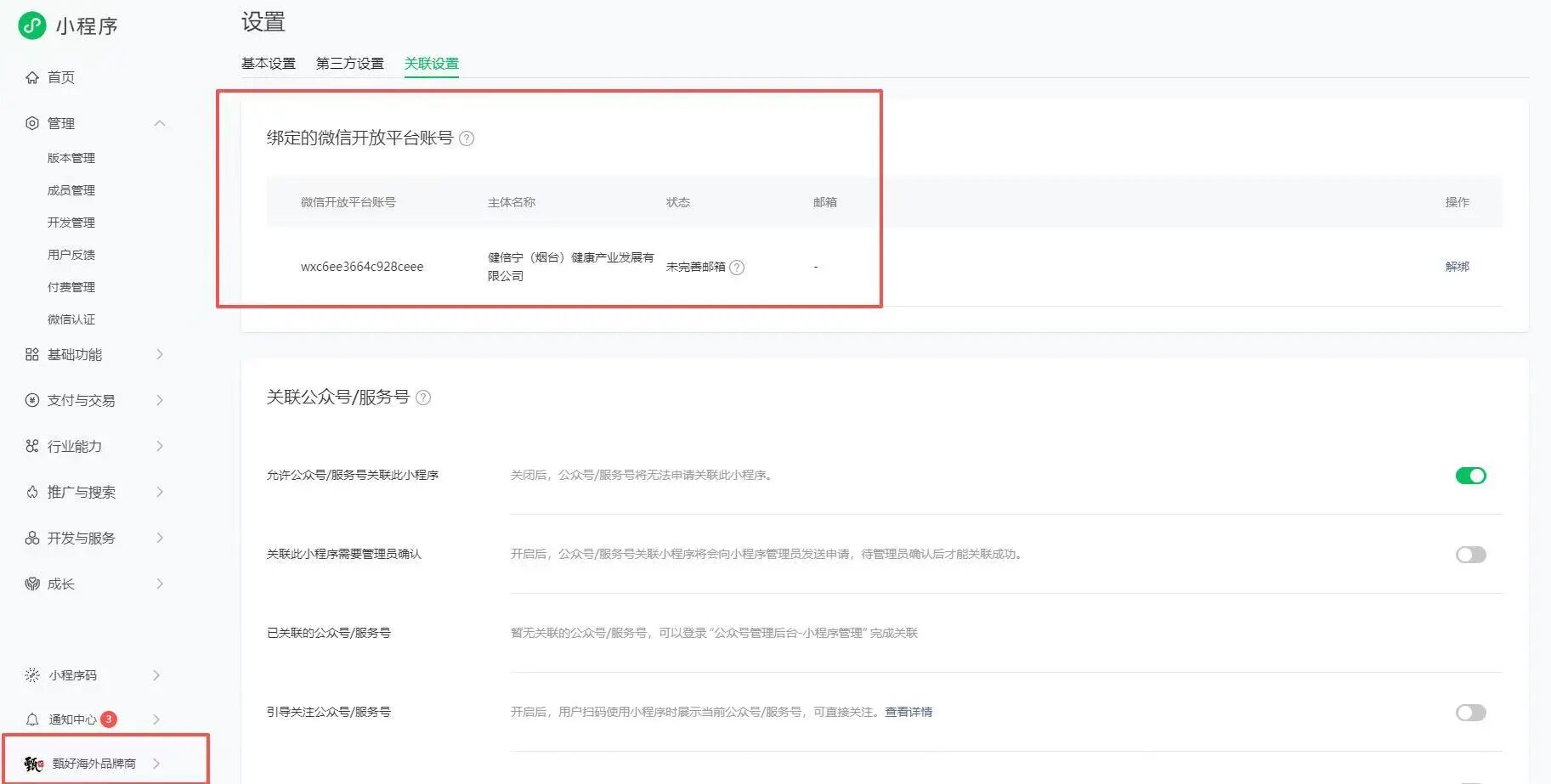Click the 管理 menu label

tap(61, 123)
